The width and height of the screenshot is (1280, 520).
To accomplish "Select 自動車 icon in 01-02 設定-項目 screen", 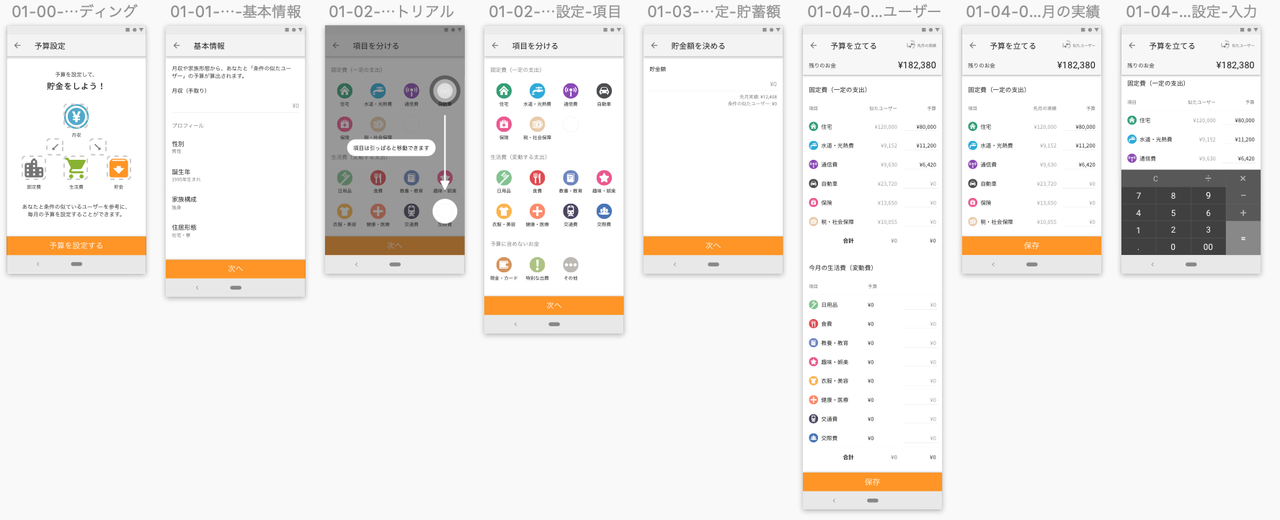I will pos(603,91).
